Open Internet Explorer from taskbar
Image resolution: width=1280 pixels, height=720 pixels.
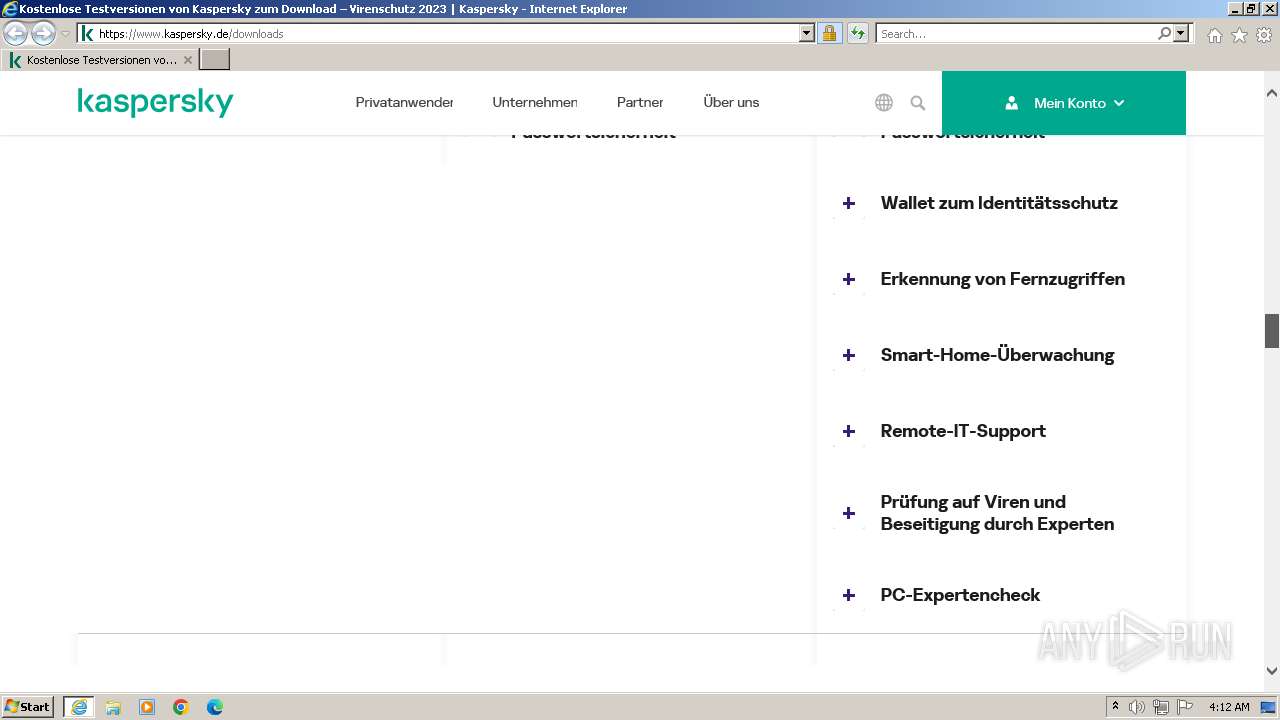(x=79, y=707)
